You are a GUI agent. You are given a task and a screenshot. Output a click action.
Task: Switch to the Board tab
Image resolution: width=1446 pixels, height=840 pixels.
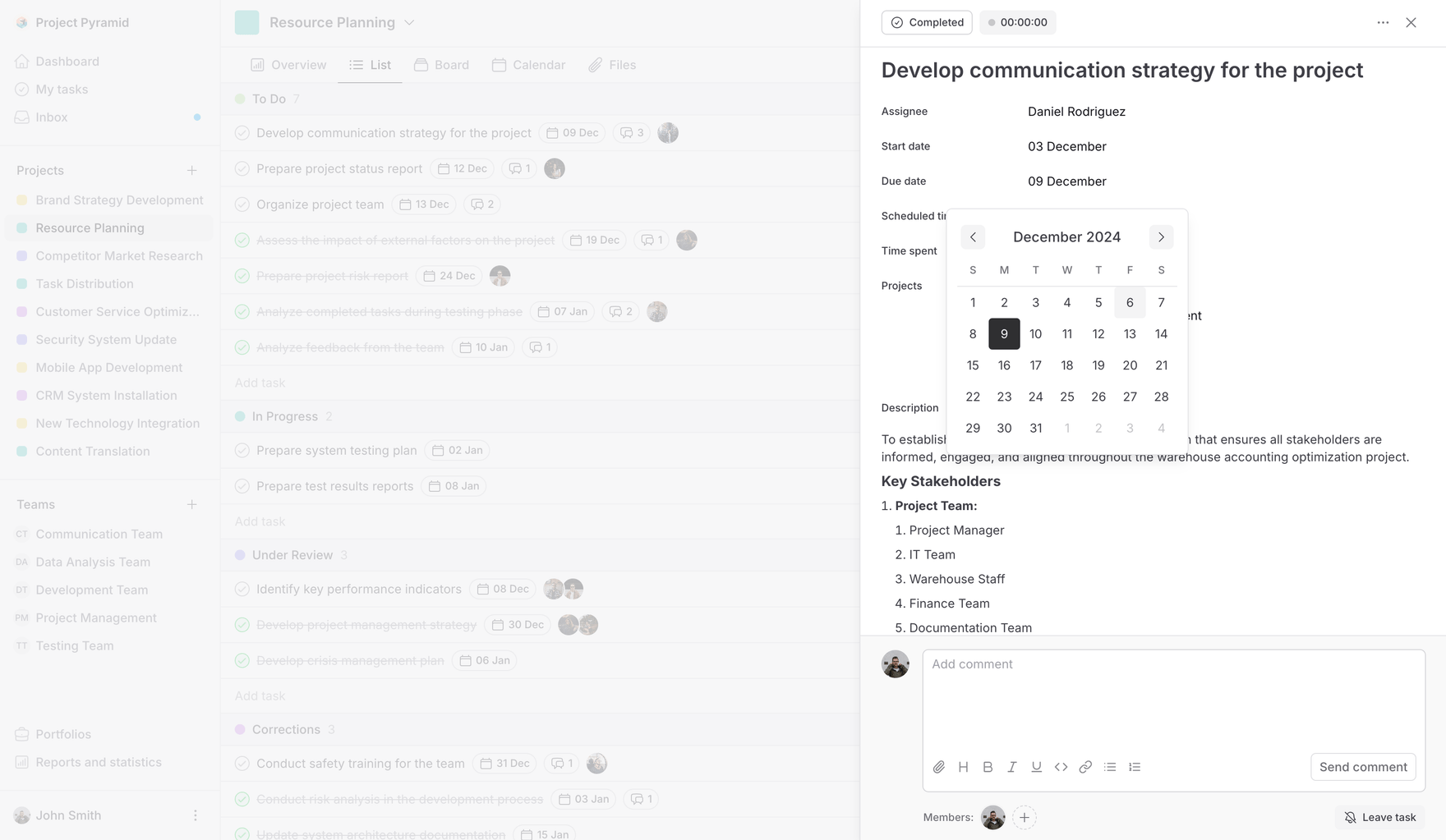(x=442, y=65)
